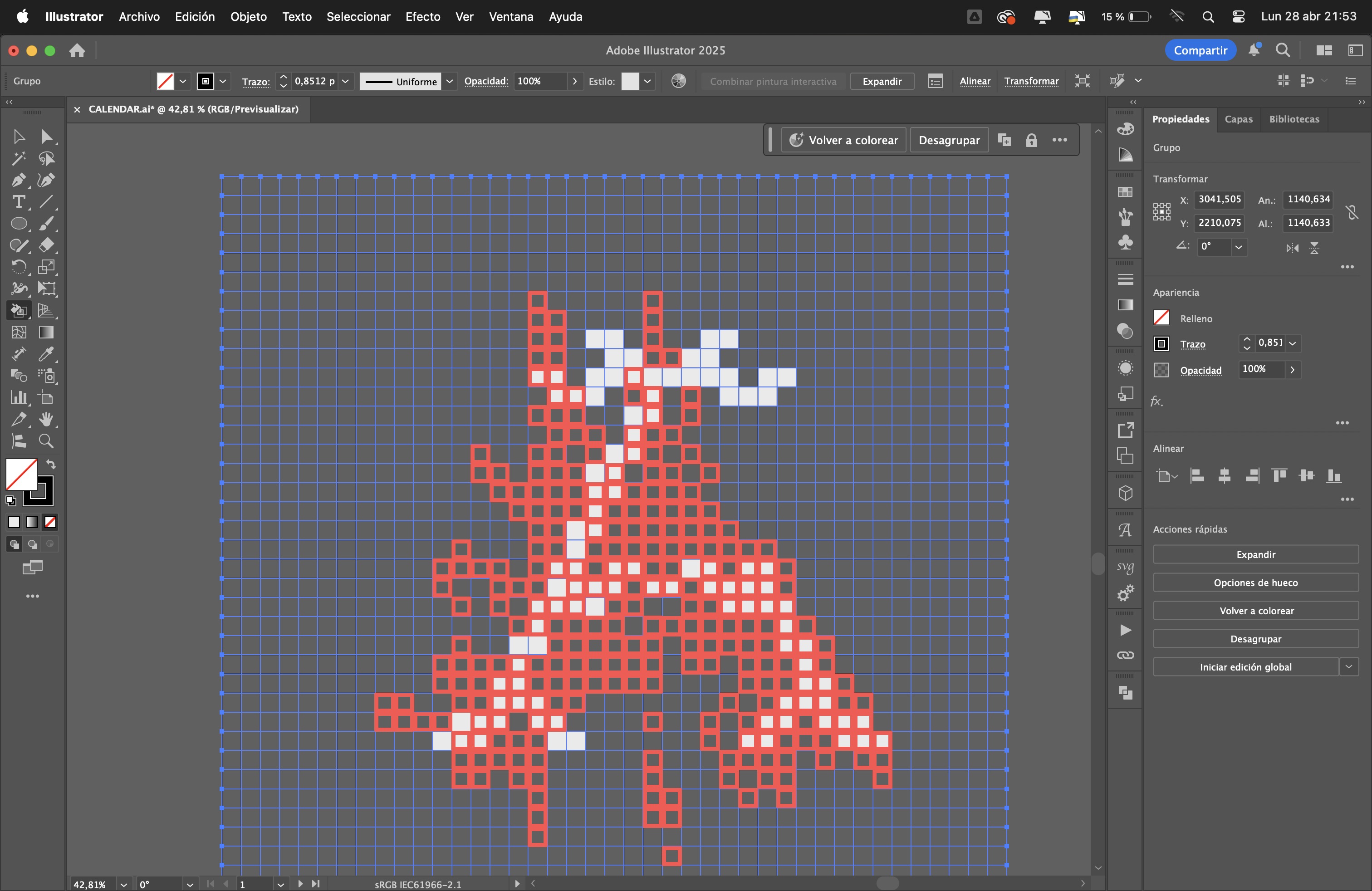Viewport: 1372px width, 891px height.
Task: Flip selection along horizontal axis
Action: tap(1293, 248)
